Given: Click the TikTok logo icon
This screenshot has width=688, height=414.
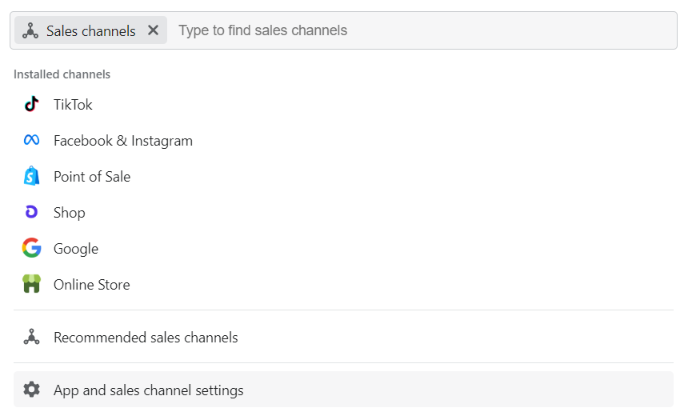Looking at the screenshot, I should 32,105.
